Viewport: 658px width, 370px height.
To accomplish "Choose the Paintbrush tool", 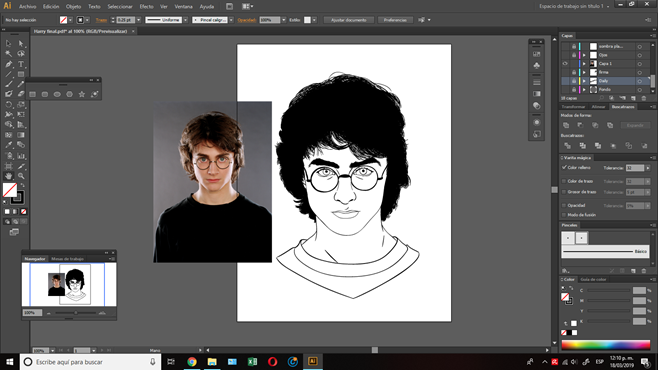I will 8,84.
